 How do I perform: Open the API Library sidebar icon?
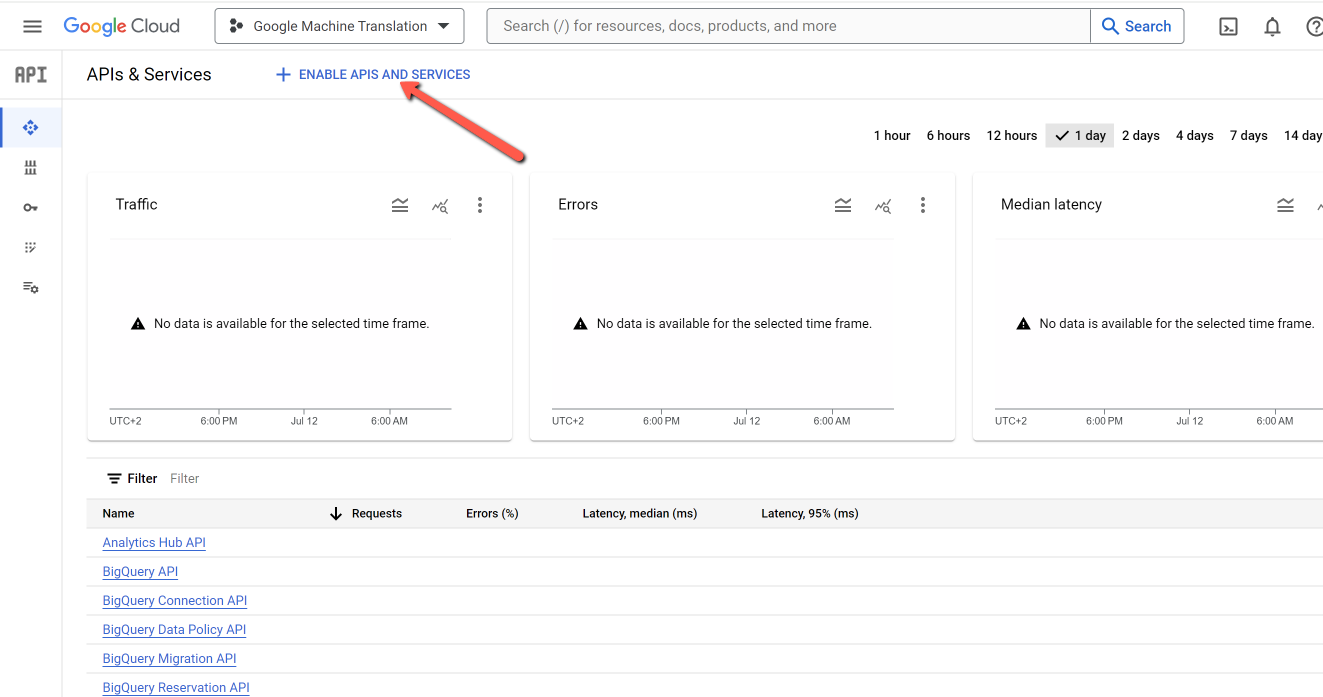(x=30, y=167)
